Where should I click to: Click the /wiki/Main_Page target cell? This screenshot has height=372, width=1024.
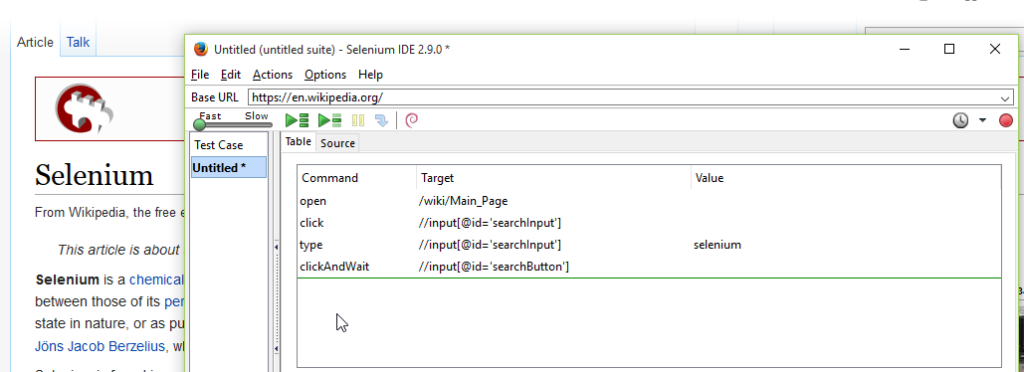tap(463, 201)
